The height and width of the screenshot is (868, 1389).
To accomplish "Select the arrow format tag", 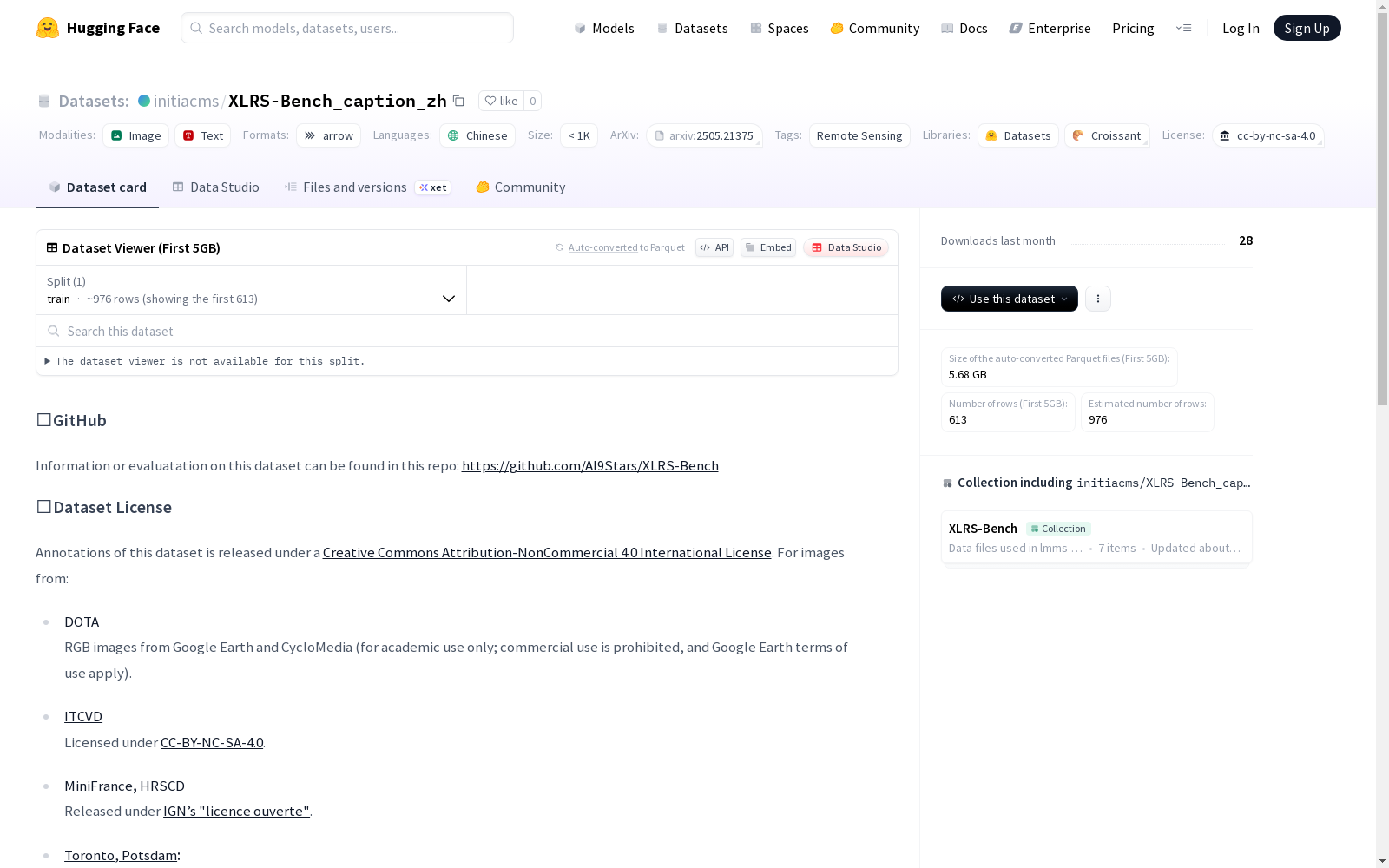I will point(328,135).
